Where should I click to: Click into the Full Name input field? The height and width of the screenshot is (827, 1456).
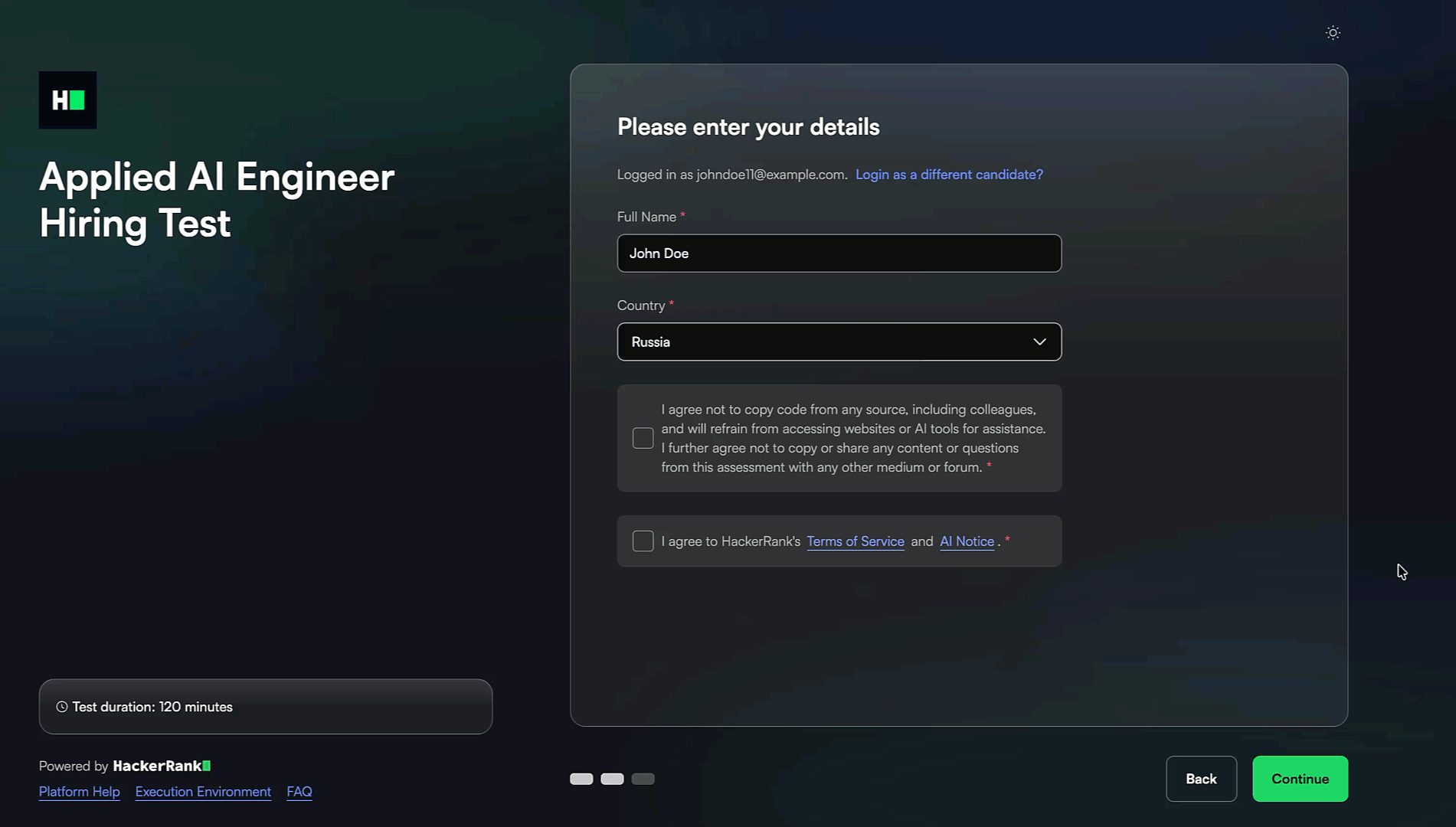pyautogui.click(x=839, y=253)
